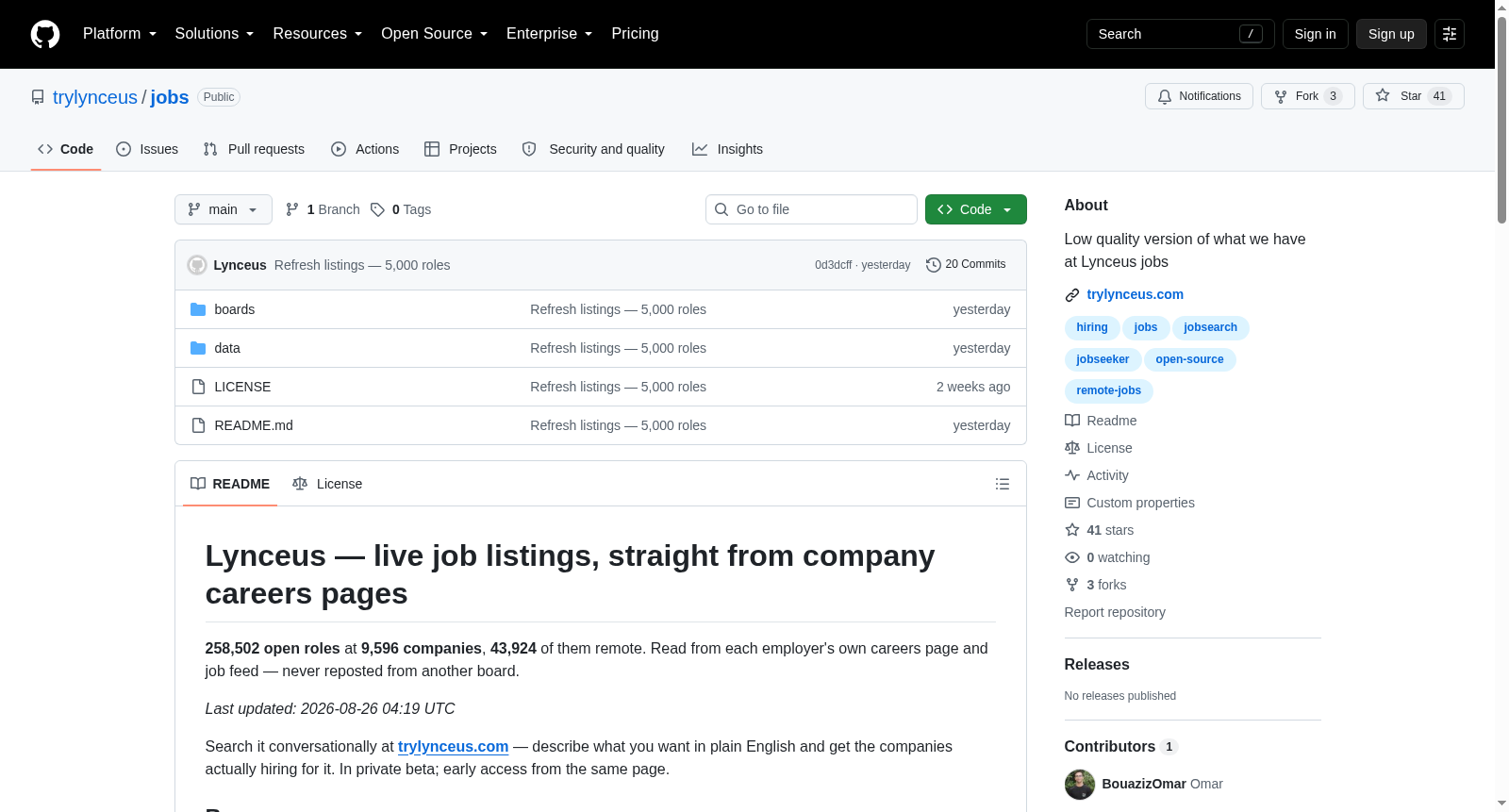
Task: View the 20 Commits history link
Action: tap(967, 265)
